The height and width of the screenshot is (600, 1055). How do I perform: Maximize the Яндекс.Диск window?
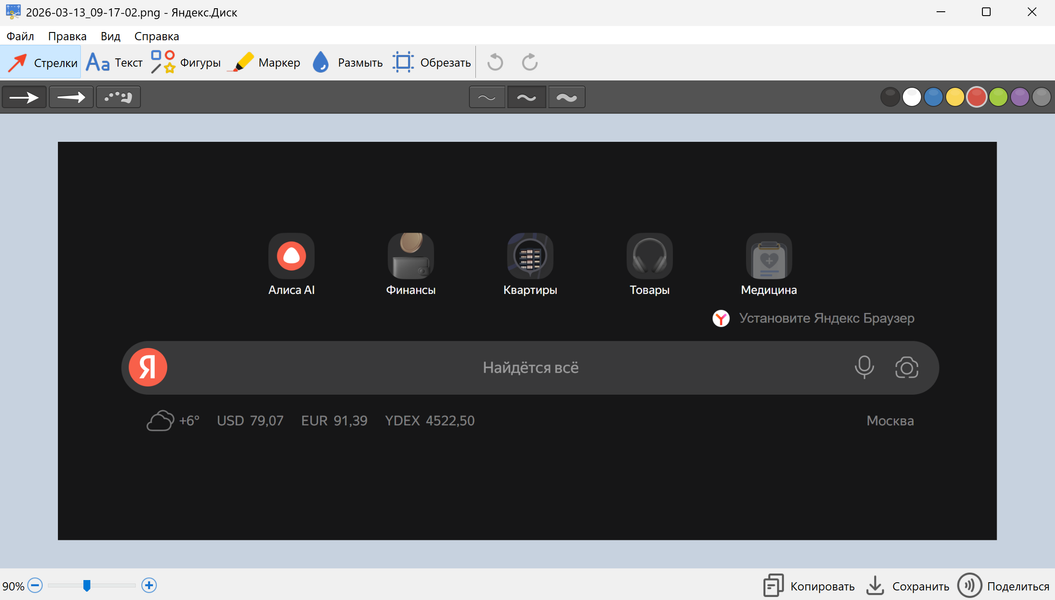pyautogui.click(x=986, y=12)
